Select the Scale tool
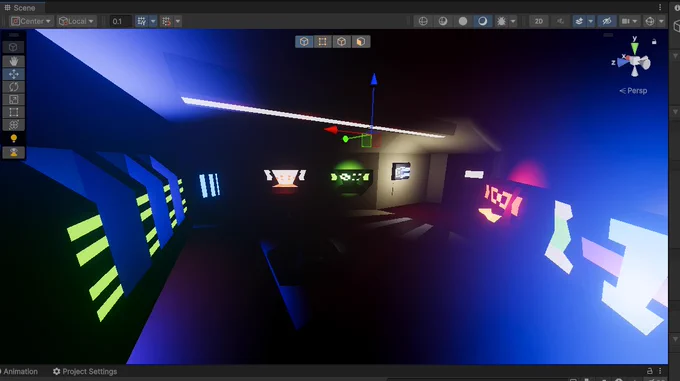Screen dimensions: 680x381 pos(13,100)
